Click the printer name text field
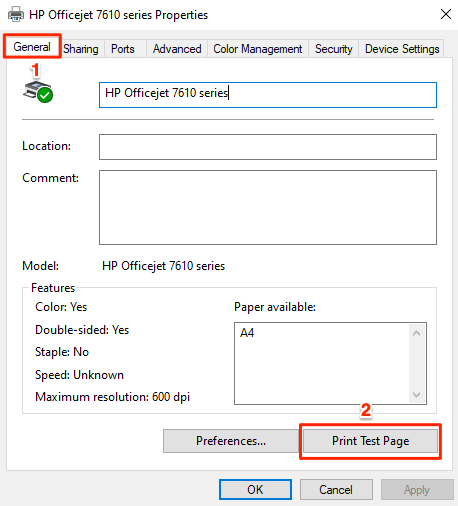The width and height of the screenshot is (458, 506). 268,95
